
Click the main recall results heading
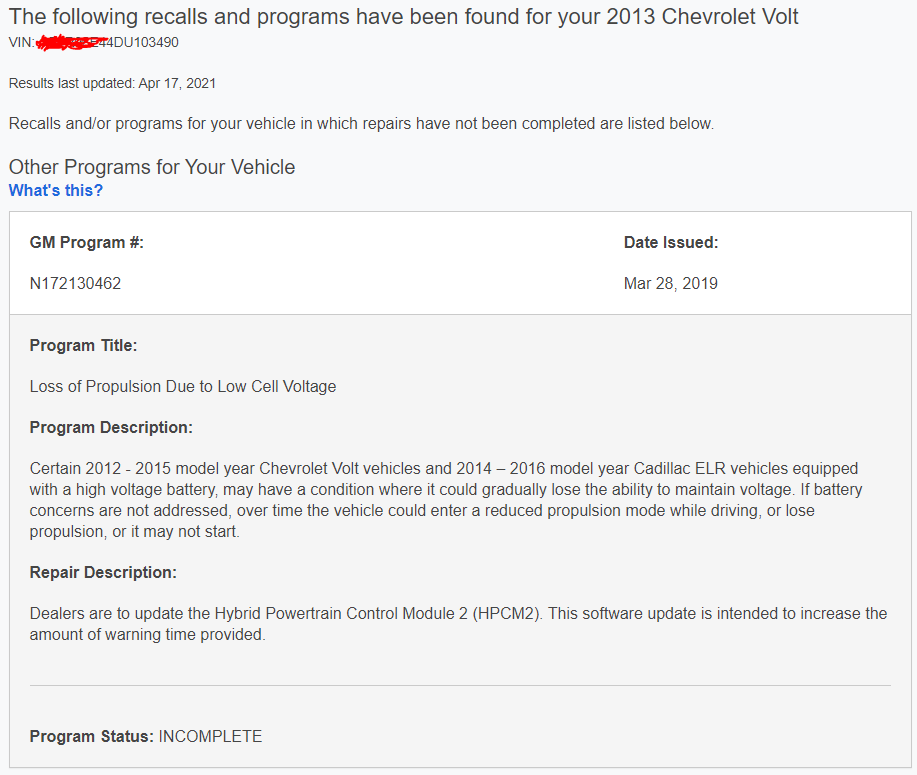(x=404, y=17)
